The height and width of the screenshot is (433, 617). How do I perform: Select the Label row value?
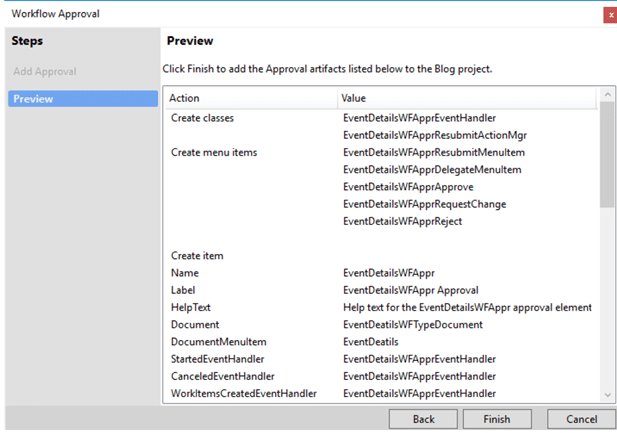[411, 290]
